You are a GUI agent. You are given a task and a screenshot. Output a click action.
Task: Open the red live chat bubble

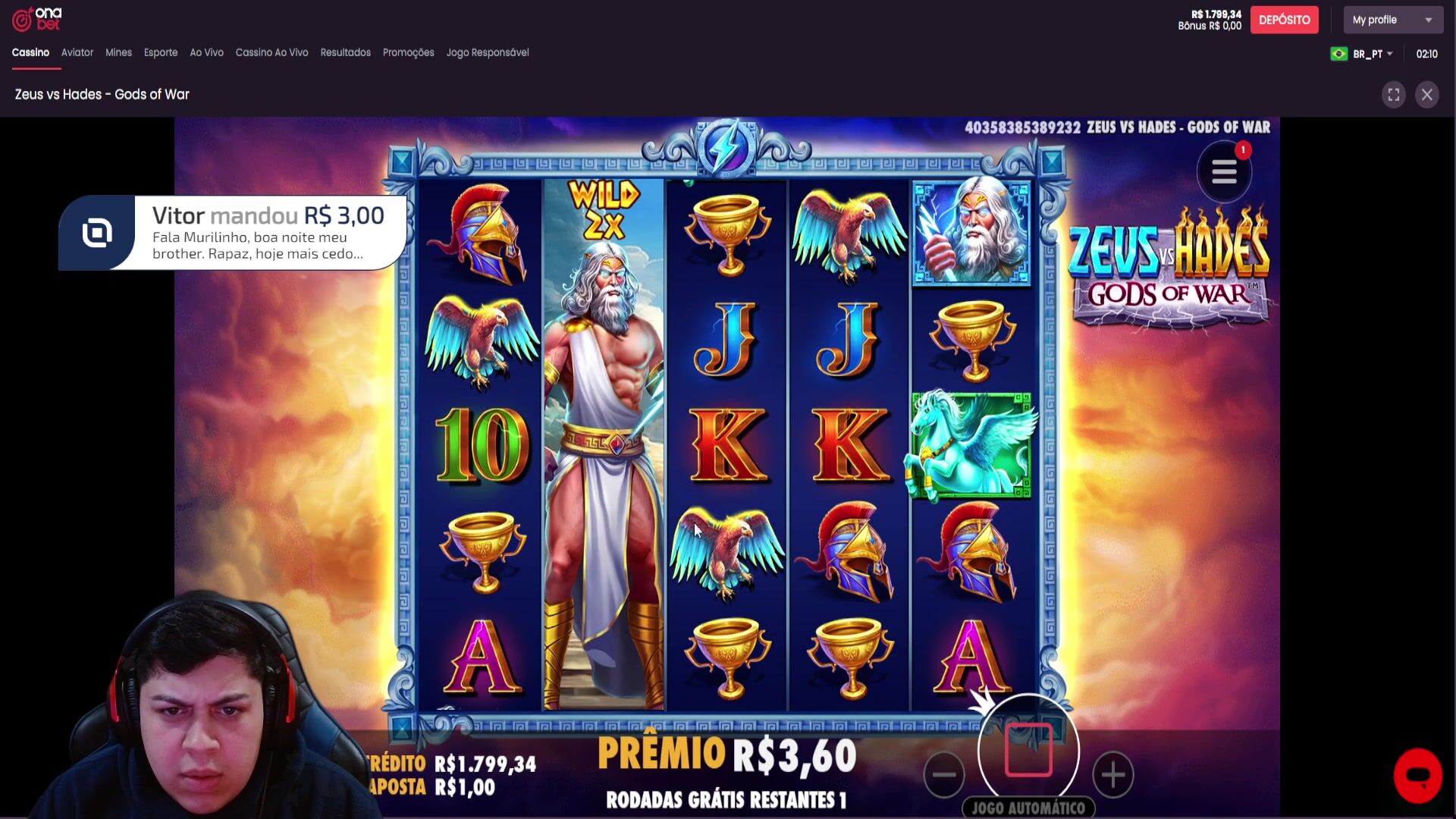coord(1417,776)
